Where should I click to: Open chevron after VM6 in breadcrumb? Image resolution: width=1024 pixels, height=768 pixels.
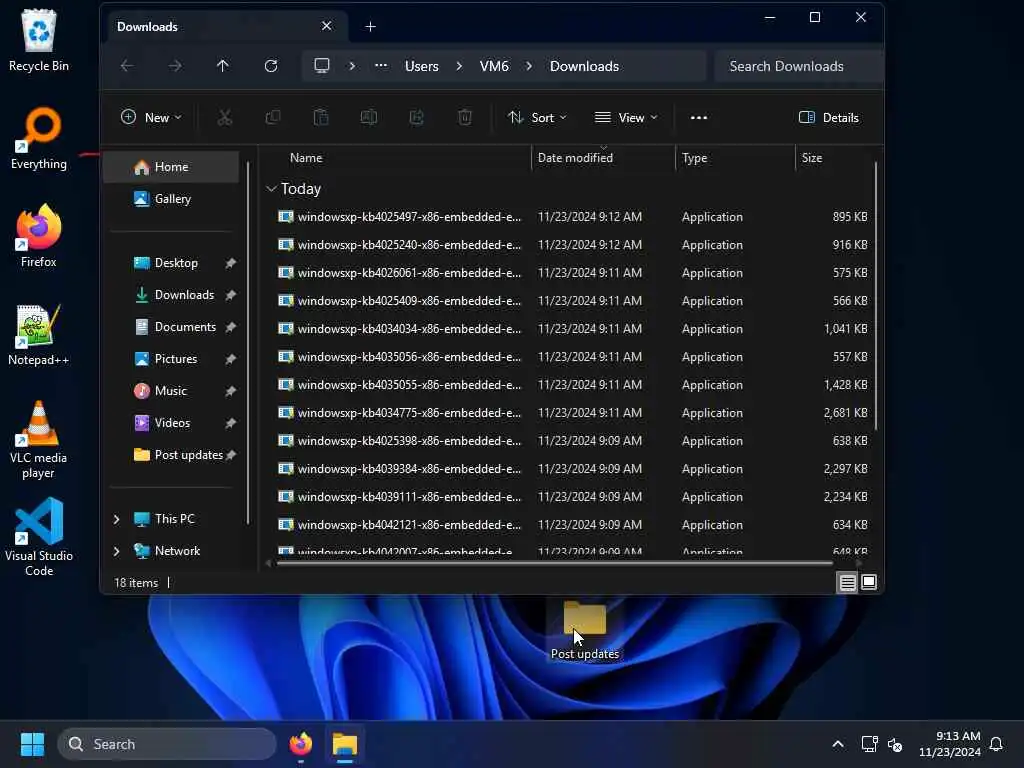pyautogui.click(x=529, y=66)
